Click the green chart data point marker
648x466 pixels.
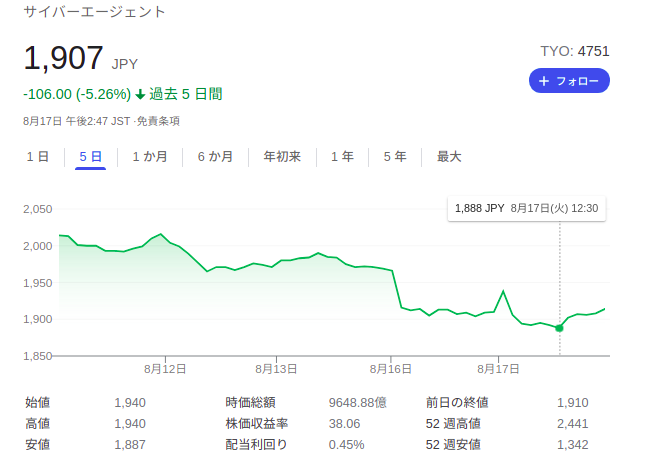click(559, 328)
